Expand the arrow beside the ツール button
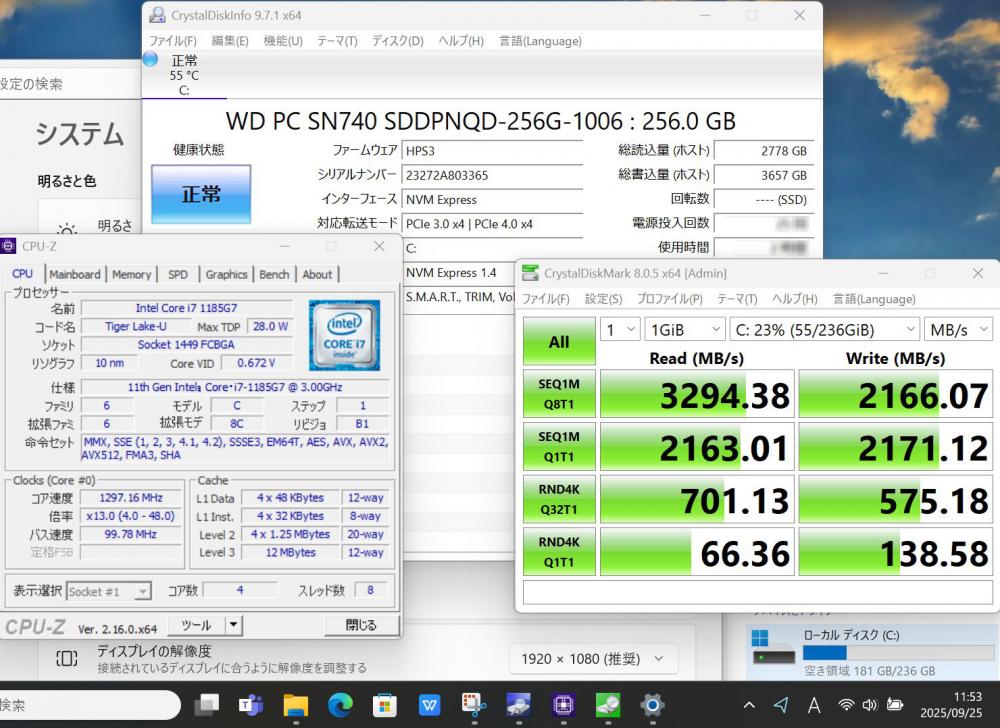Viewport: 1000px width, 728px height. pos(233,625)
